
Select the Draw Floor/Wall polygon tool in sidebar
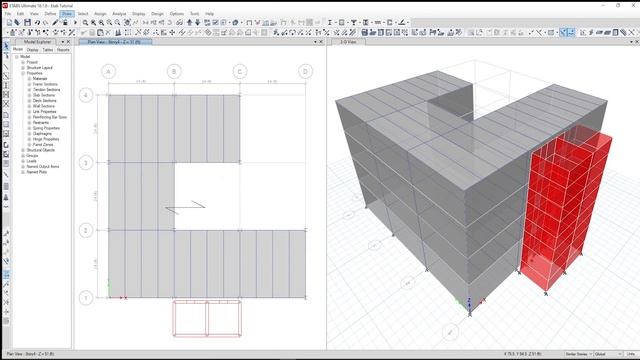click(x=6, y=115)
